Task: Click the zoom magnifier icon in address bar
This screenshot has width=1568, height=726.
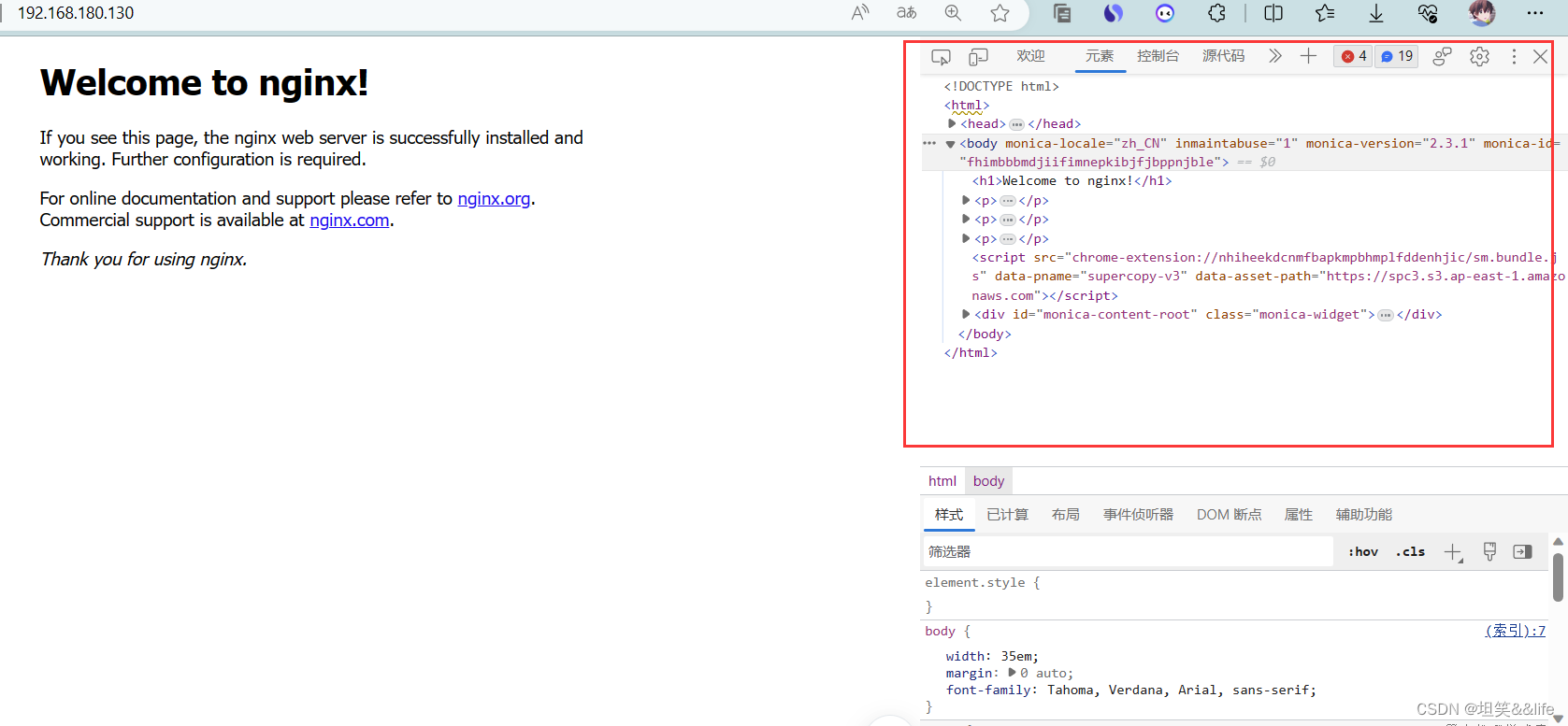Action: 953,13
